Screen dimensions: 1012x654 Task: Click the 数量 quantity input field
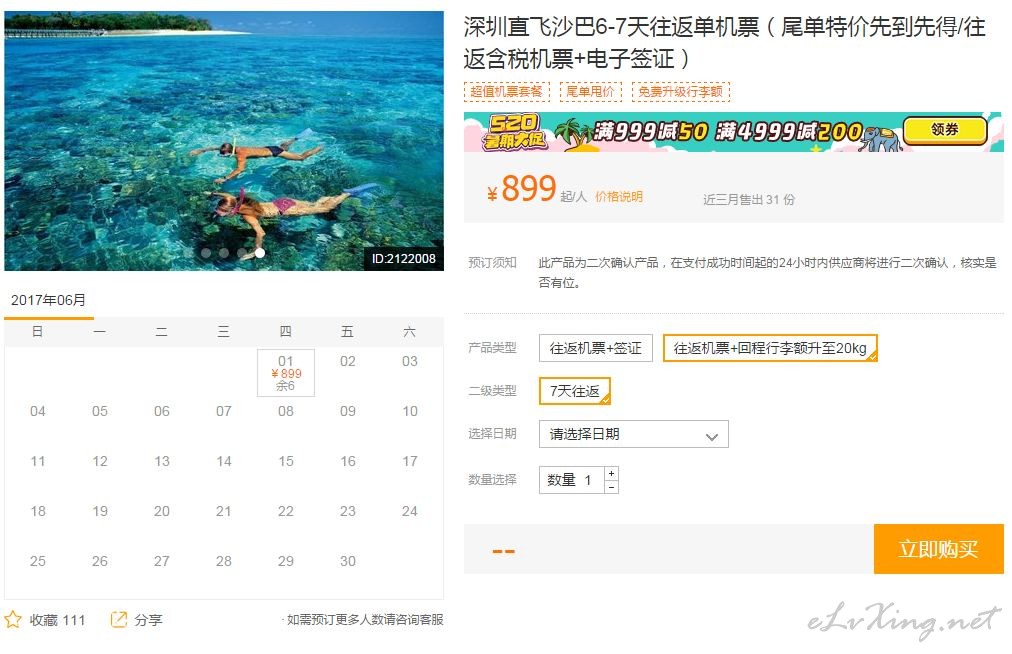[572, 480]
